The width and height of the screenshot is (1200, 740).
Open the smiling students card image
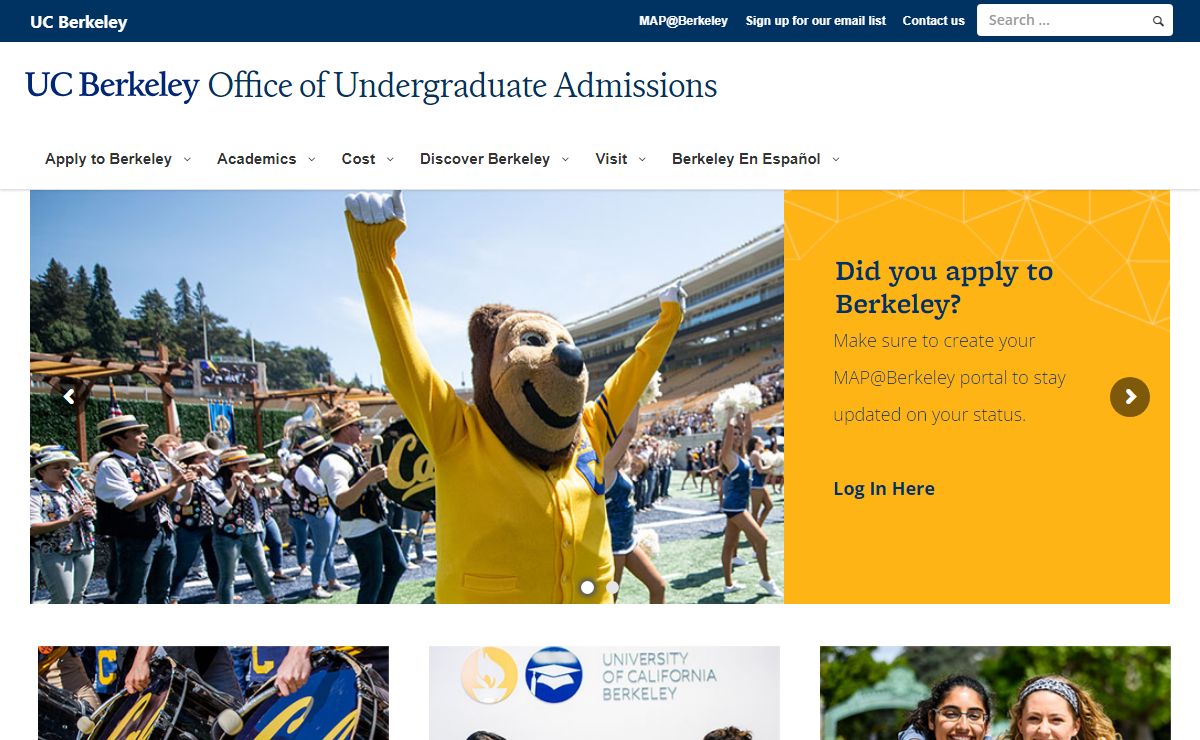tap(995, 693)
